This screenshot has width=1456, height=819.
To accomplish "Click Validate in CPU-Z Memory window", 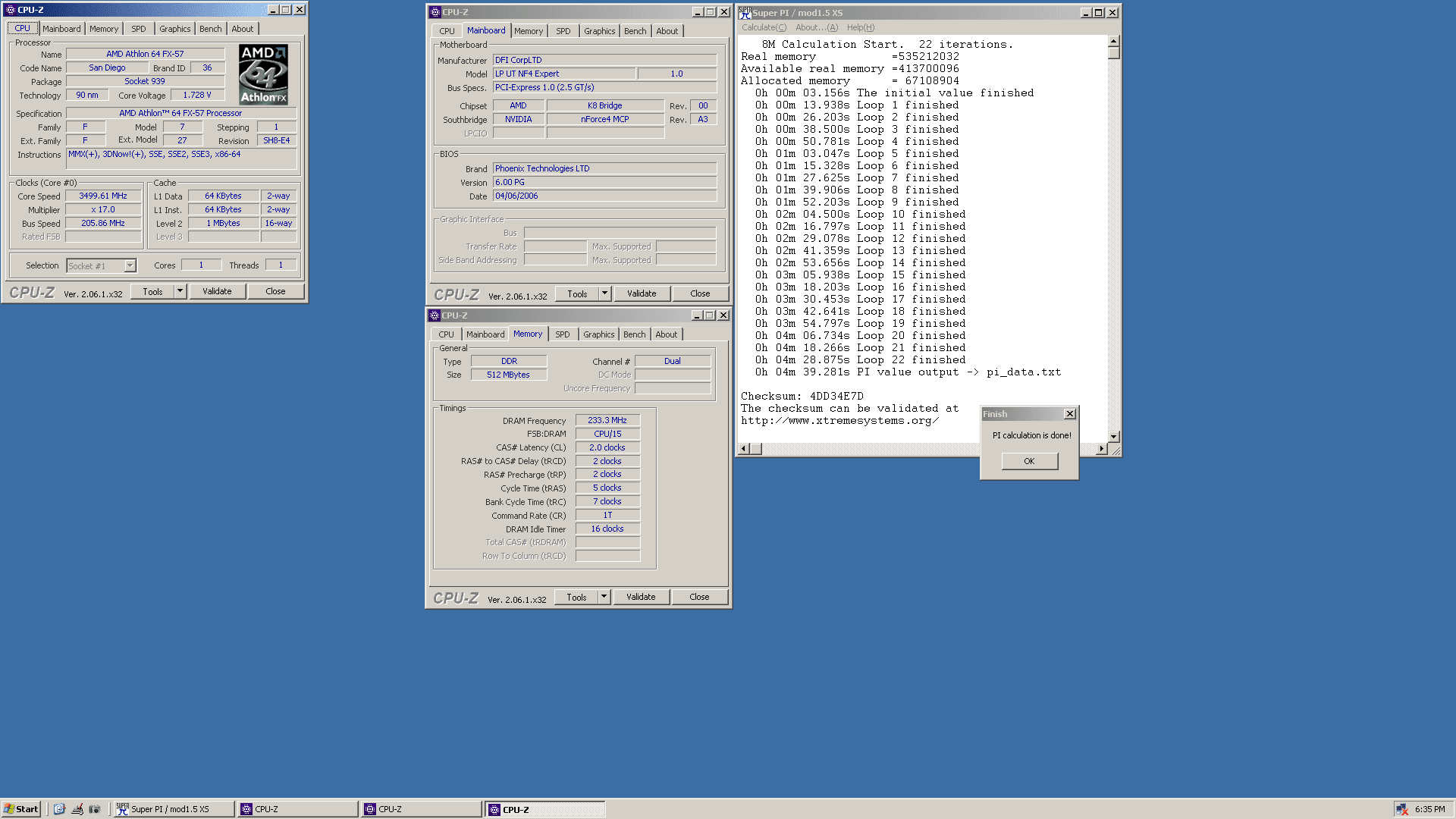I will (x=641, y=597).
